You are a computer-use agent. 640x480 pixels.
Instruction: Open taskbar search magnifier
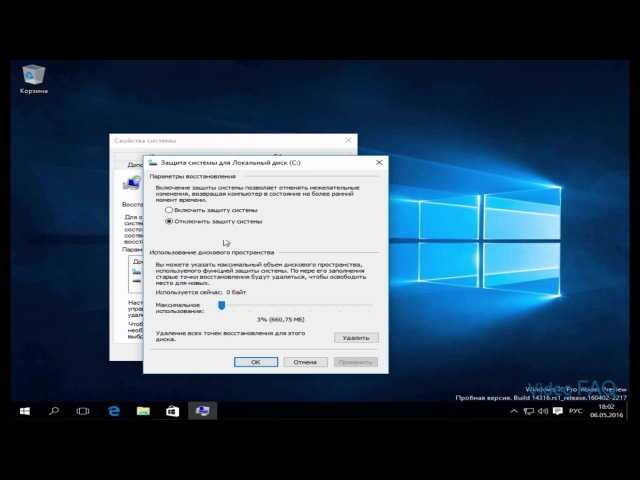point(53,411)
